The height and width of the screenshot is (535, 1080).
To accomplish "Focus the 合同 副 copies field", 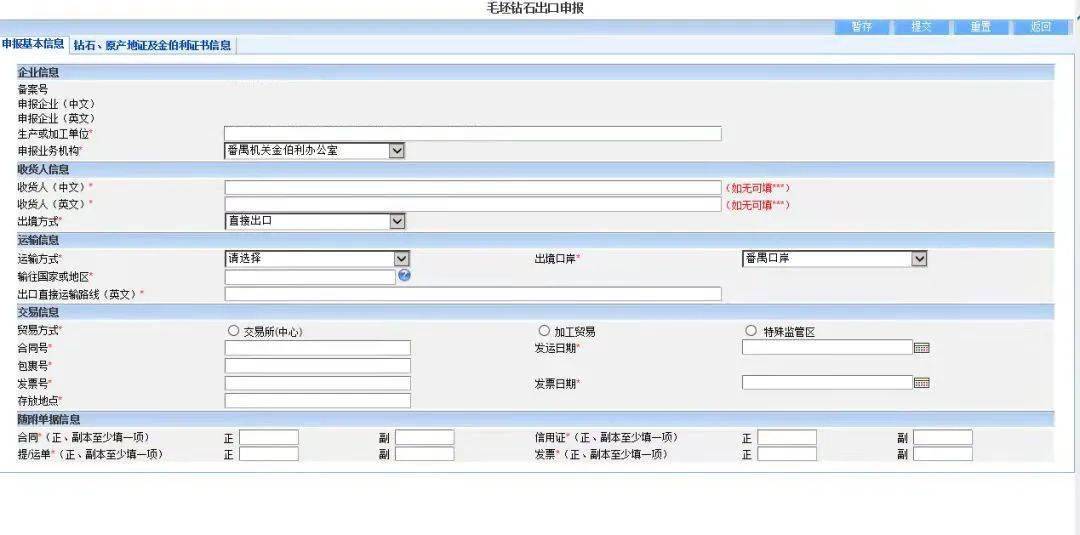I will coord(424,437).
